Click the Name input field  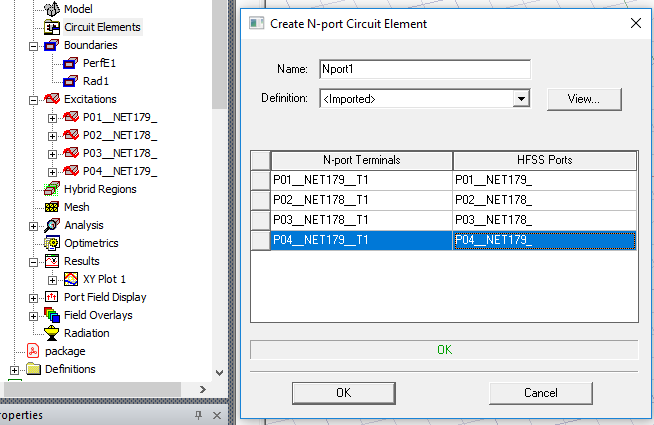[x=423, y=70]
